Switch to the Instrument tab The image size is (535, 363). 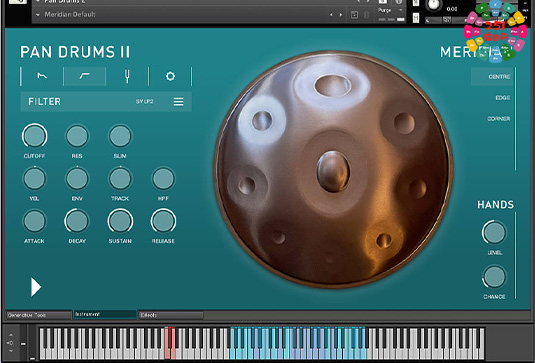(104, 315)
